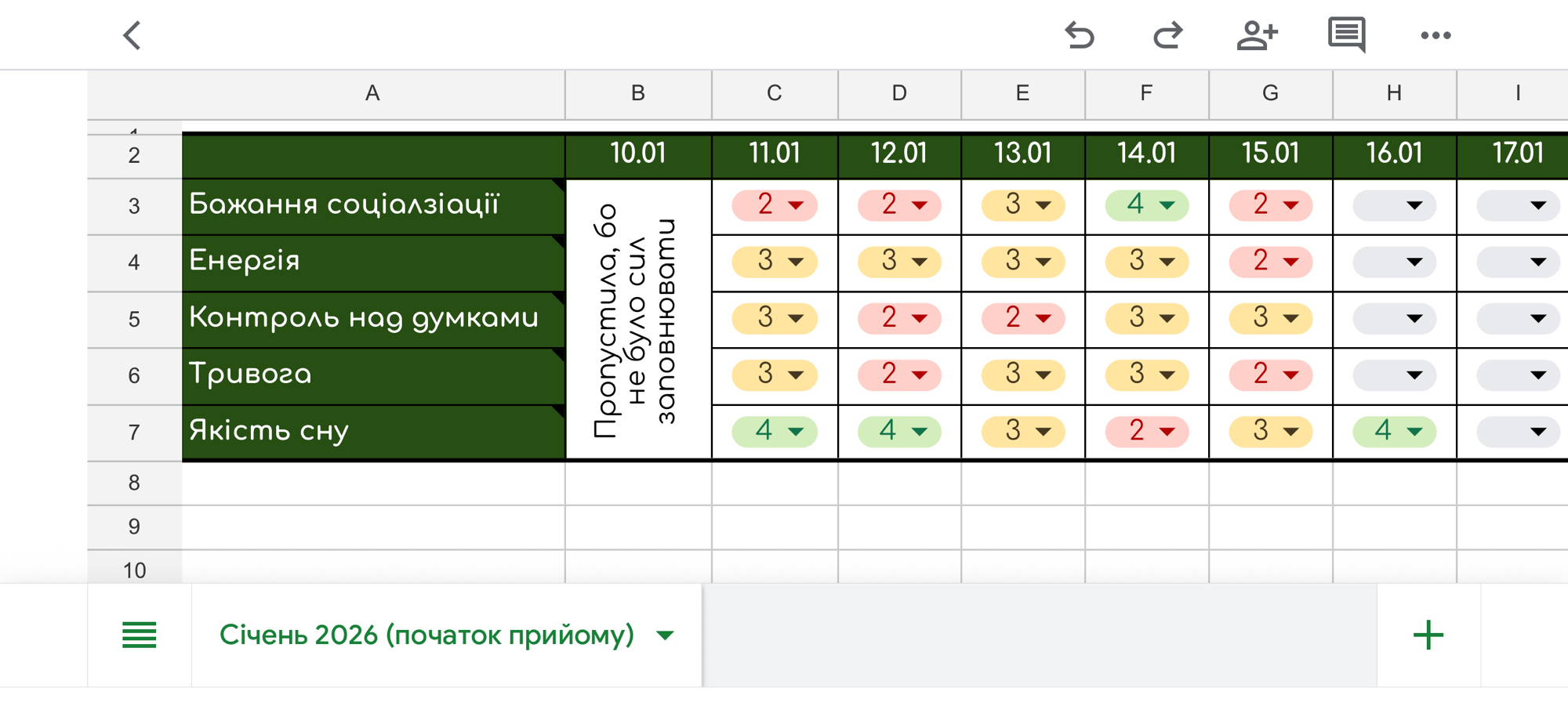Open the all sheets list icon
This screenshot has width=1568, height=724.
[x=140, y=635]
